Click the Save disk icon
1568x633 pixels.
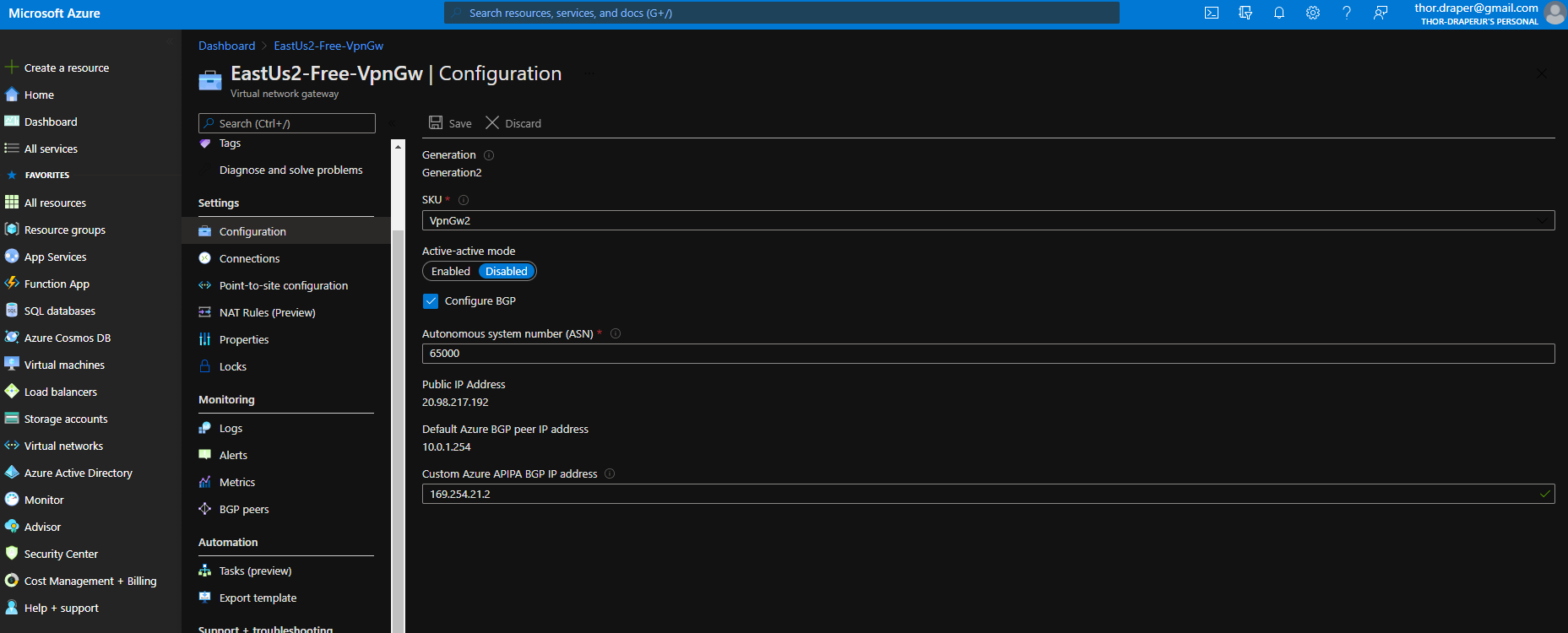coord(436,122)
